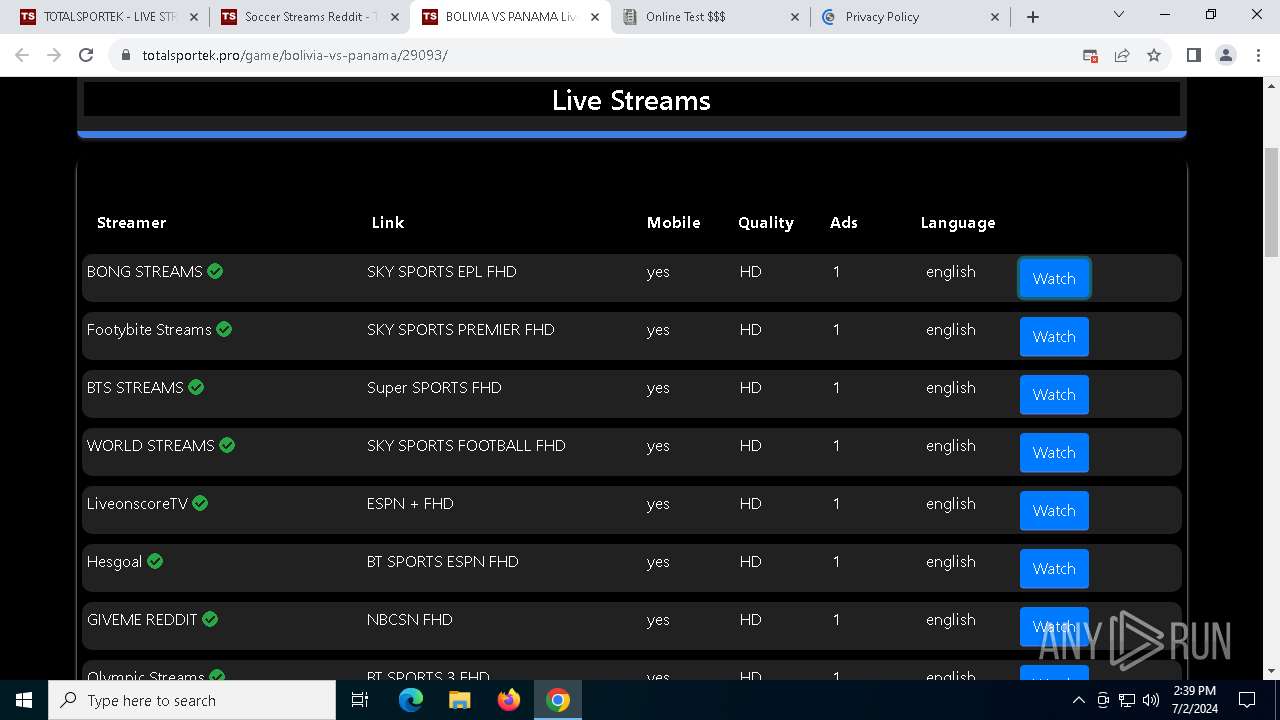Open Chrome three-dot menu
The image size is (1280, 720).
[1257, 55]
